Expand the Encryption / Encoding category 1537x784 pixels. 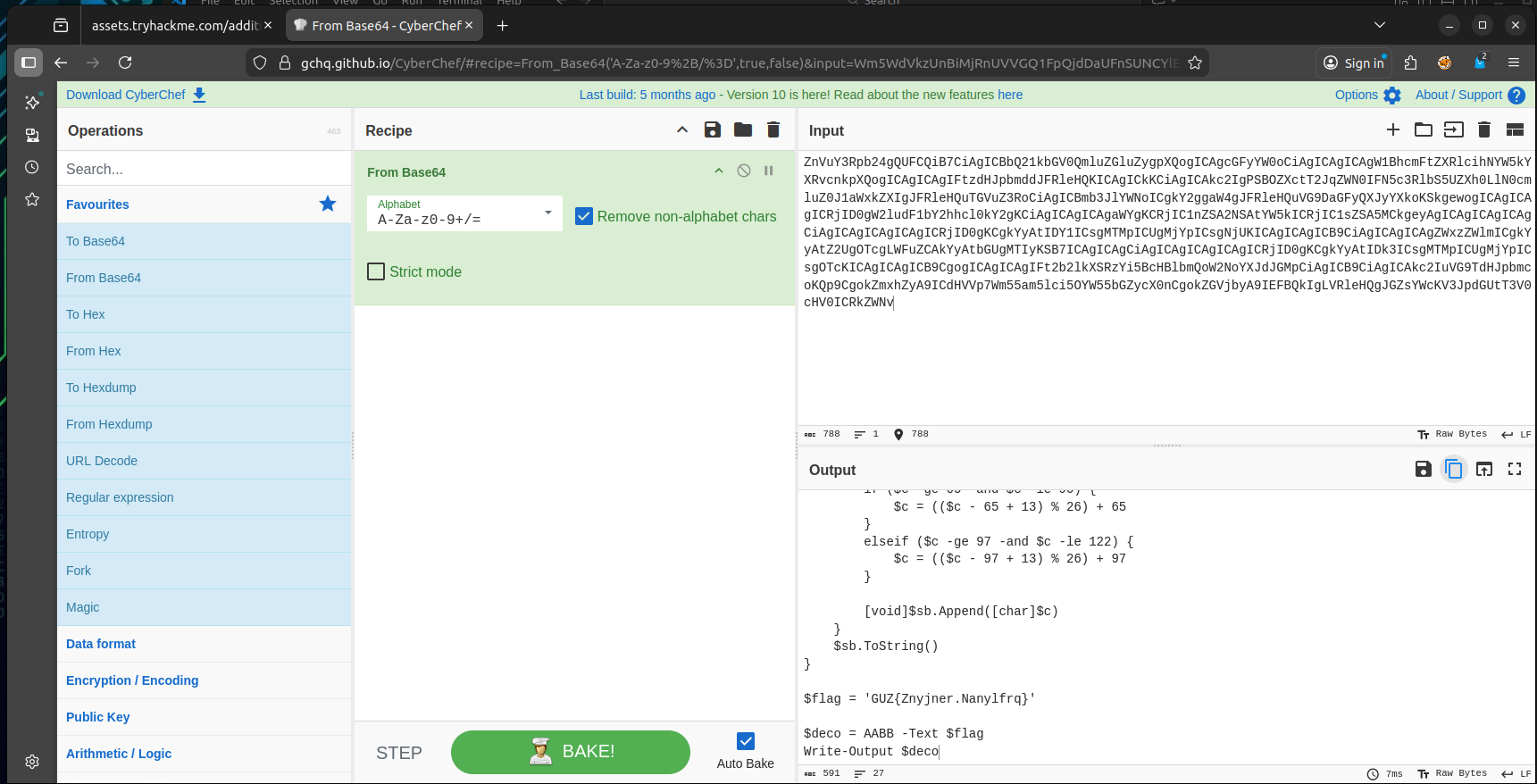[204, 680]
